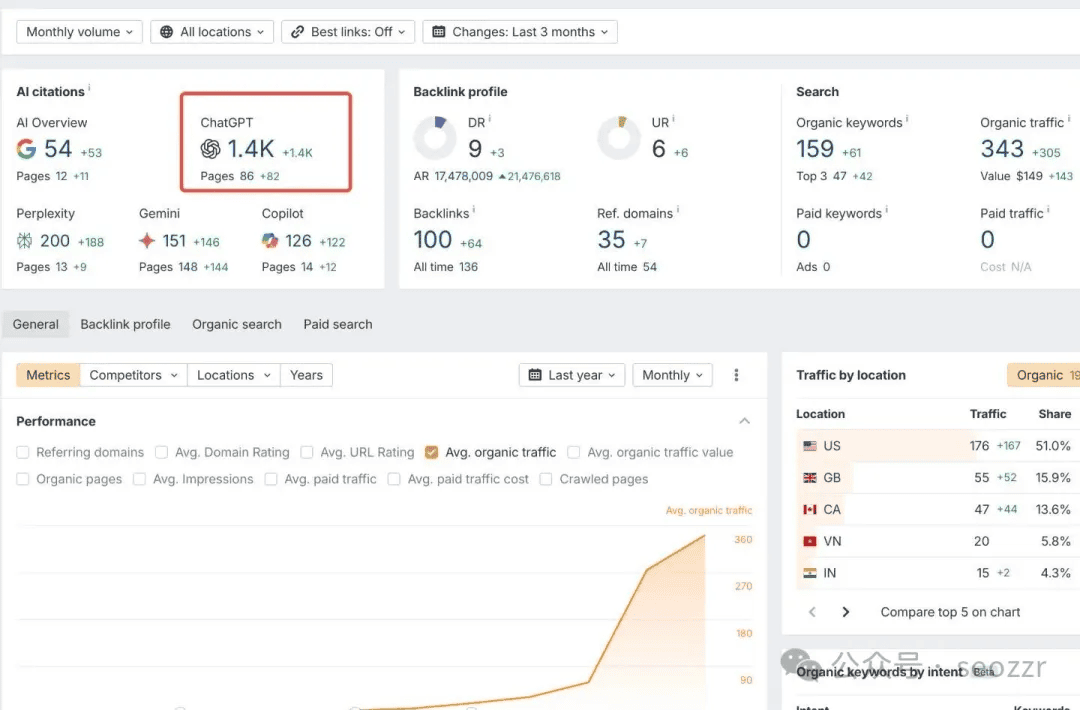This screenshot has height=710, width=1080.
Task: Click the ChatGPT logo icon
Action: click(x=210, y=150)
